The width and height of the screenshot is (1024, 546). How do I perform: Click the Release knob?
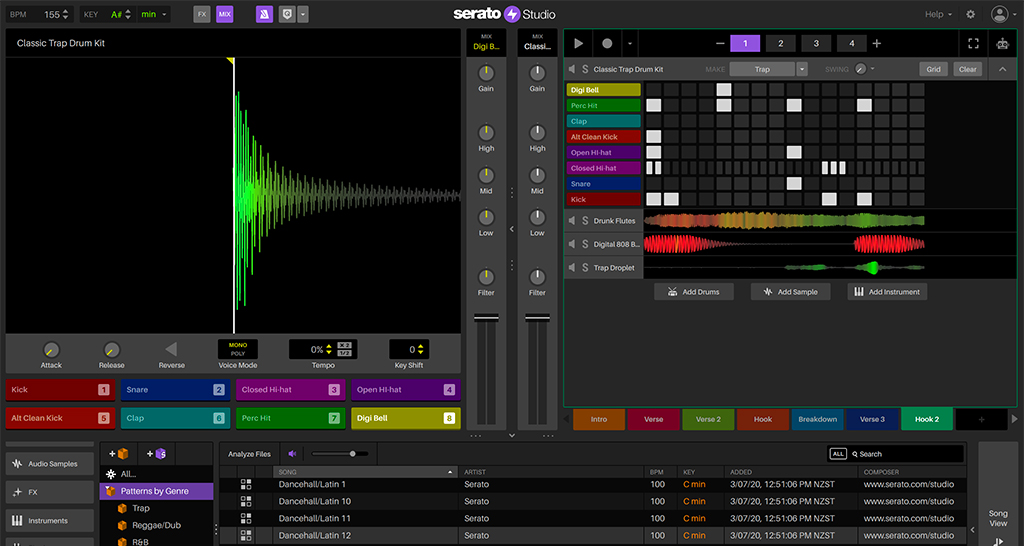click(112, 349)
